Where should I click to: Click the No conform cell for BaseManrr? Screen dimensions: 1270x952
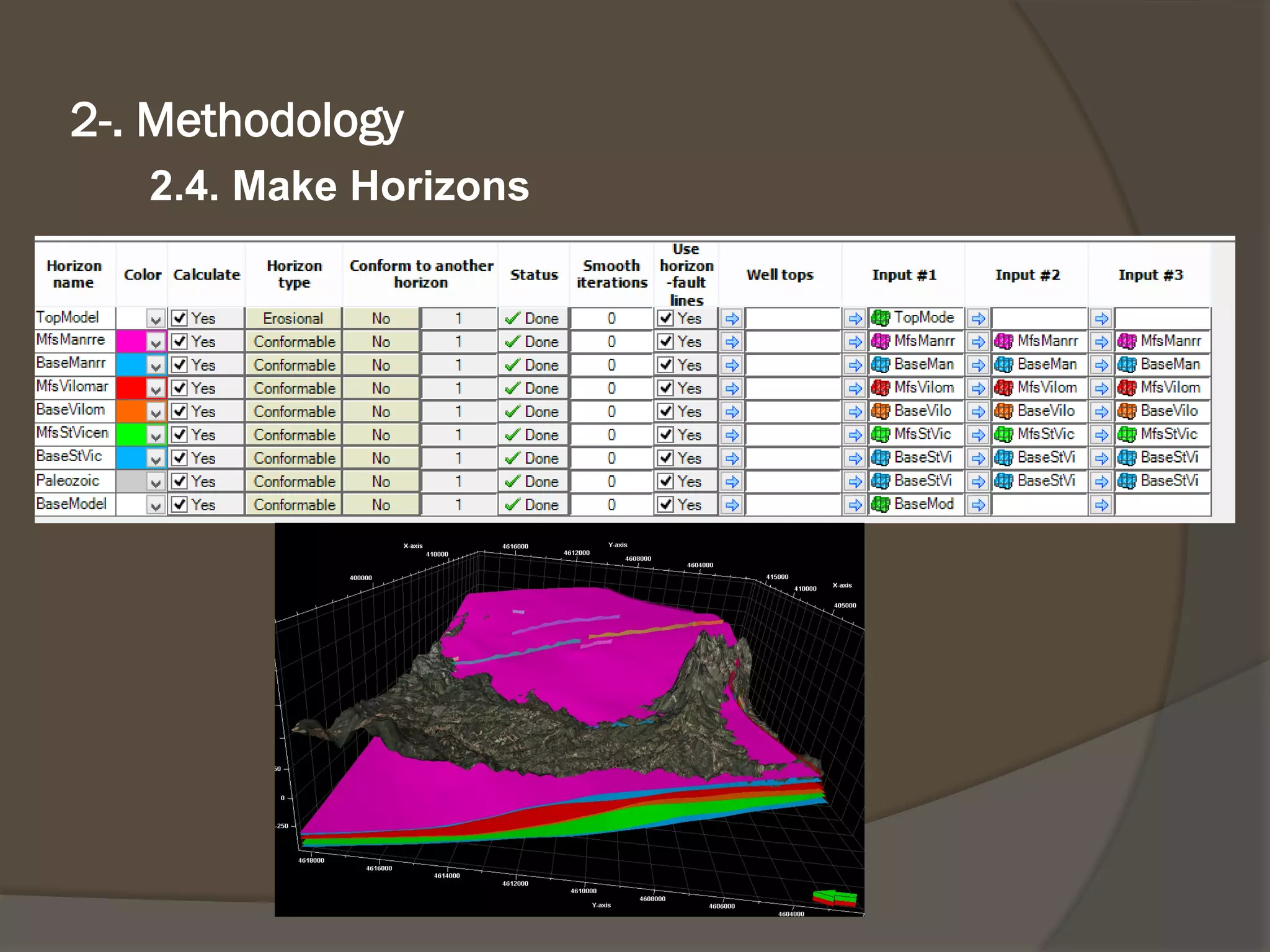point(381,365)
